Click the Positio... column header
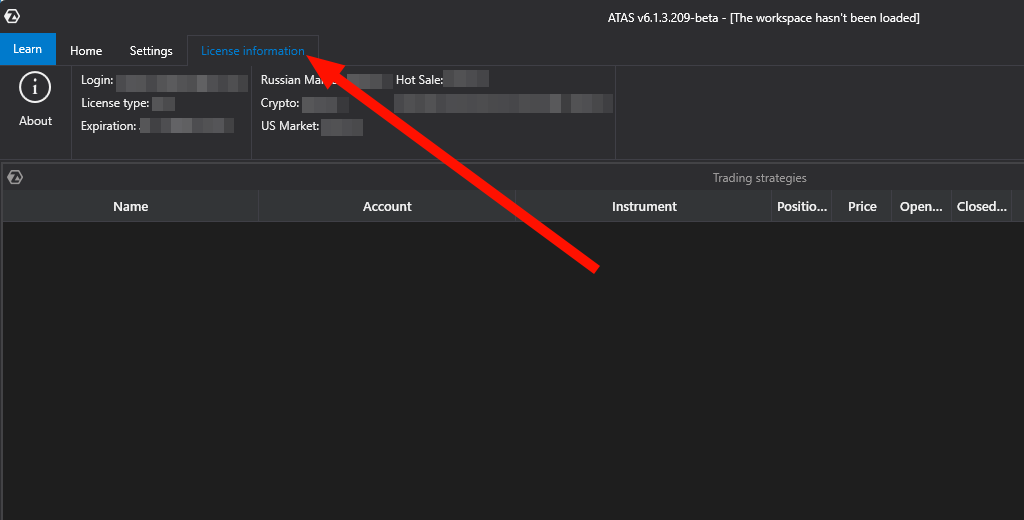 point(802,206)
